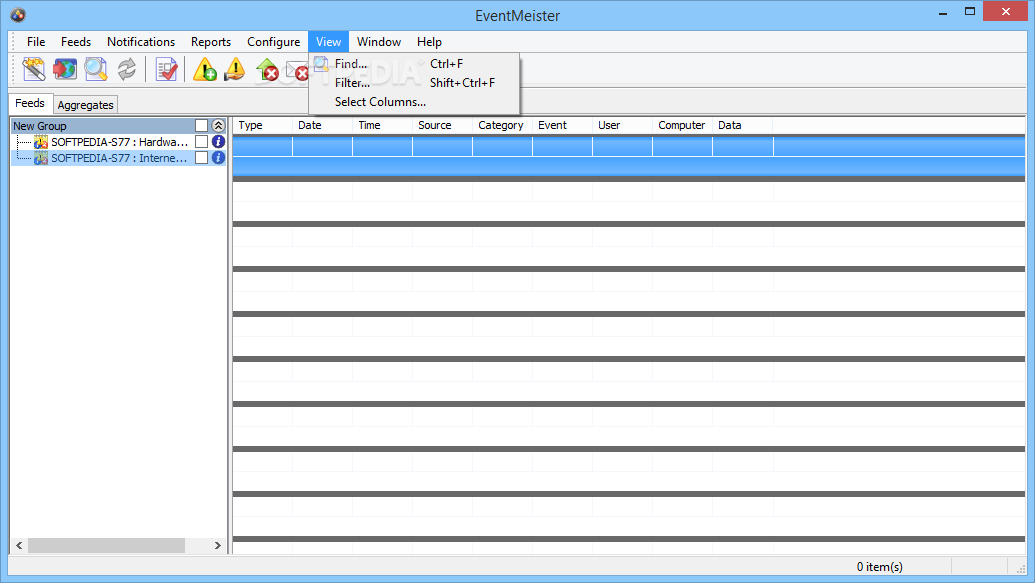Open the Notifications menu
Viewport: 1035px width, 583px height.
tap(141, 42)
